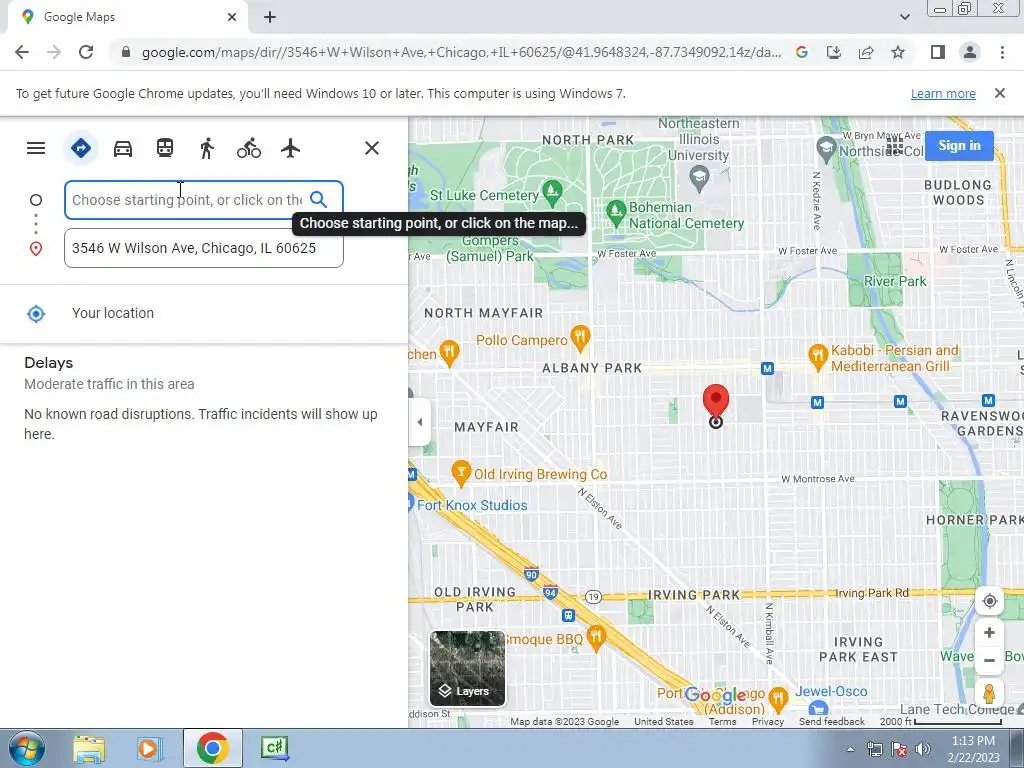Open the Chrome profile avatar
Viewport: 1024px width, 768px height.
click(970, 52)
